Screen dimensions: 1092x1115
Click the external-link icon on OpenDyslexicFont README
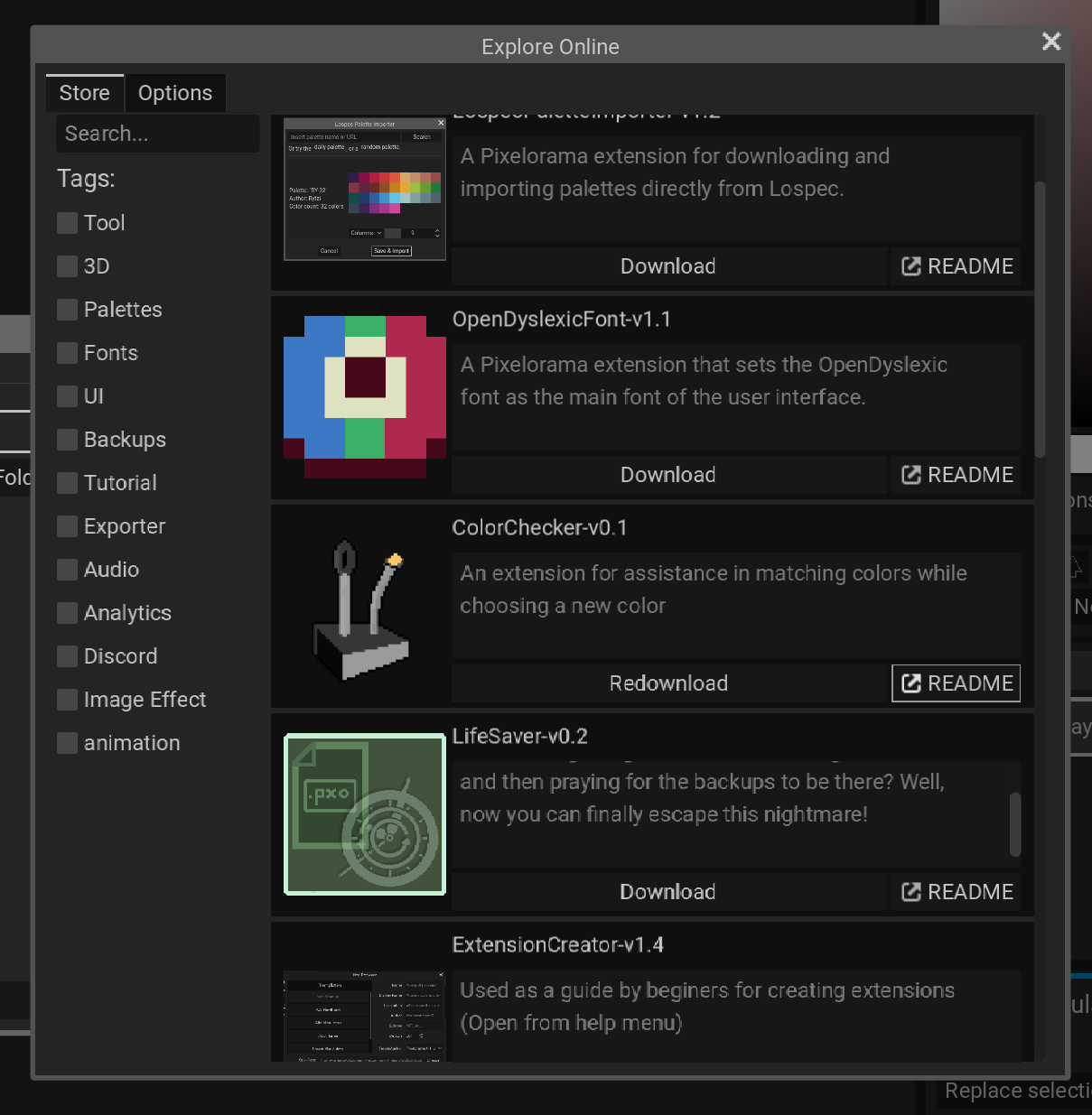(911, 475)
